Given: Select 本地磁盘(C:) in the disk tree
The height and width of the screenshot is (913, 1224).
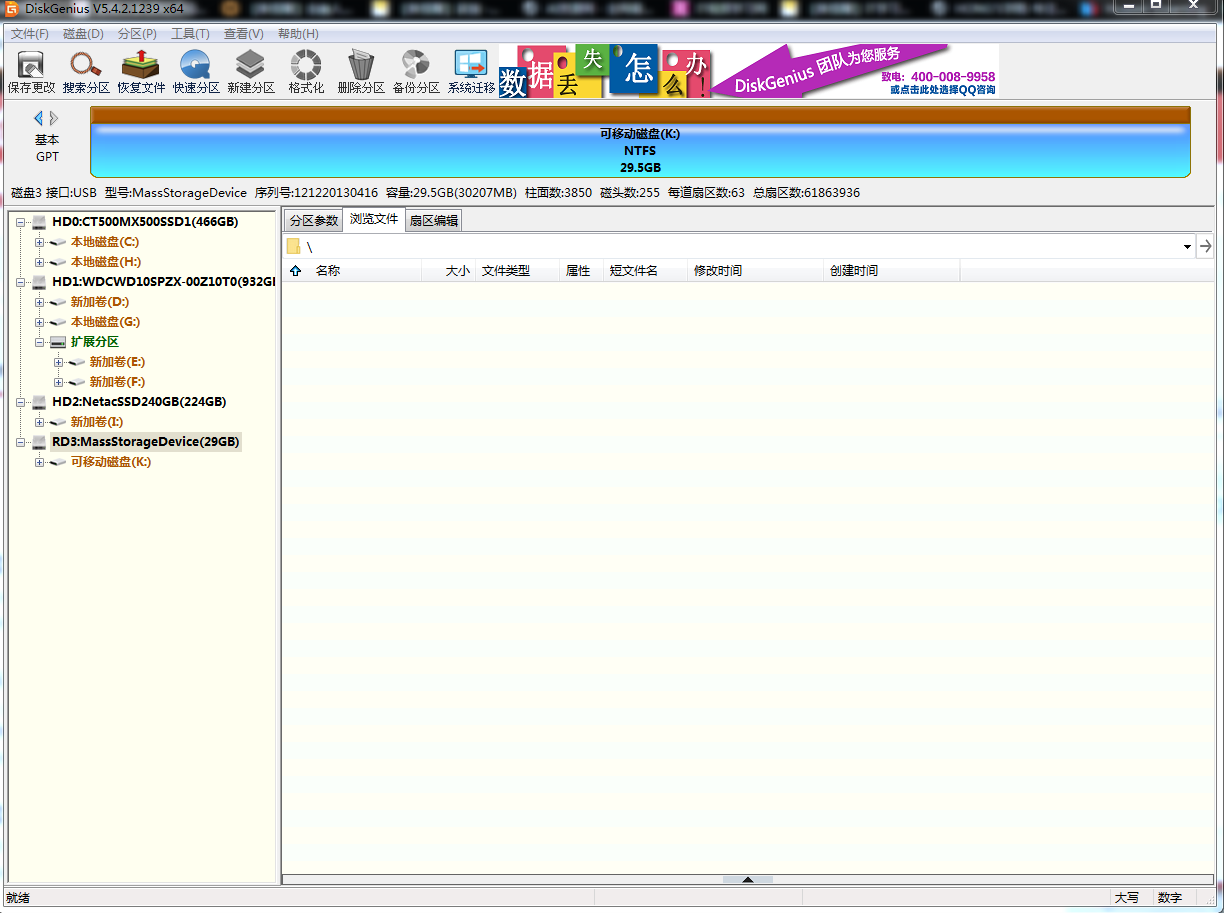Looking at the screenshot, I should point(104,242).
